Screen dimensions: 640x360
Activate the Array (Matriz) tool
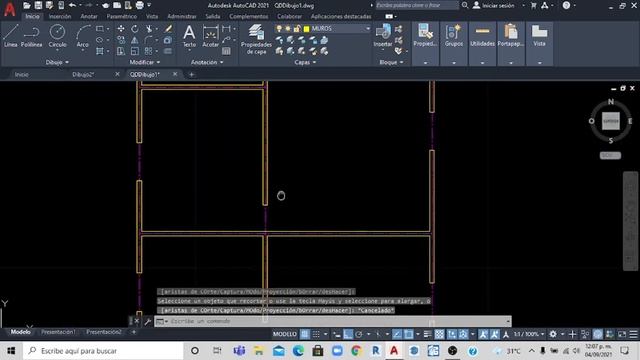(x=148, y=51)
